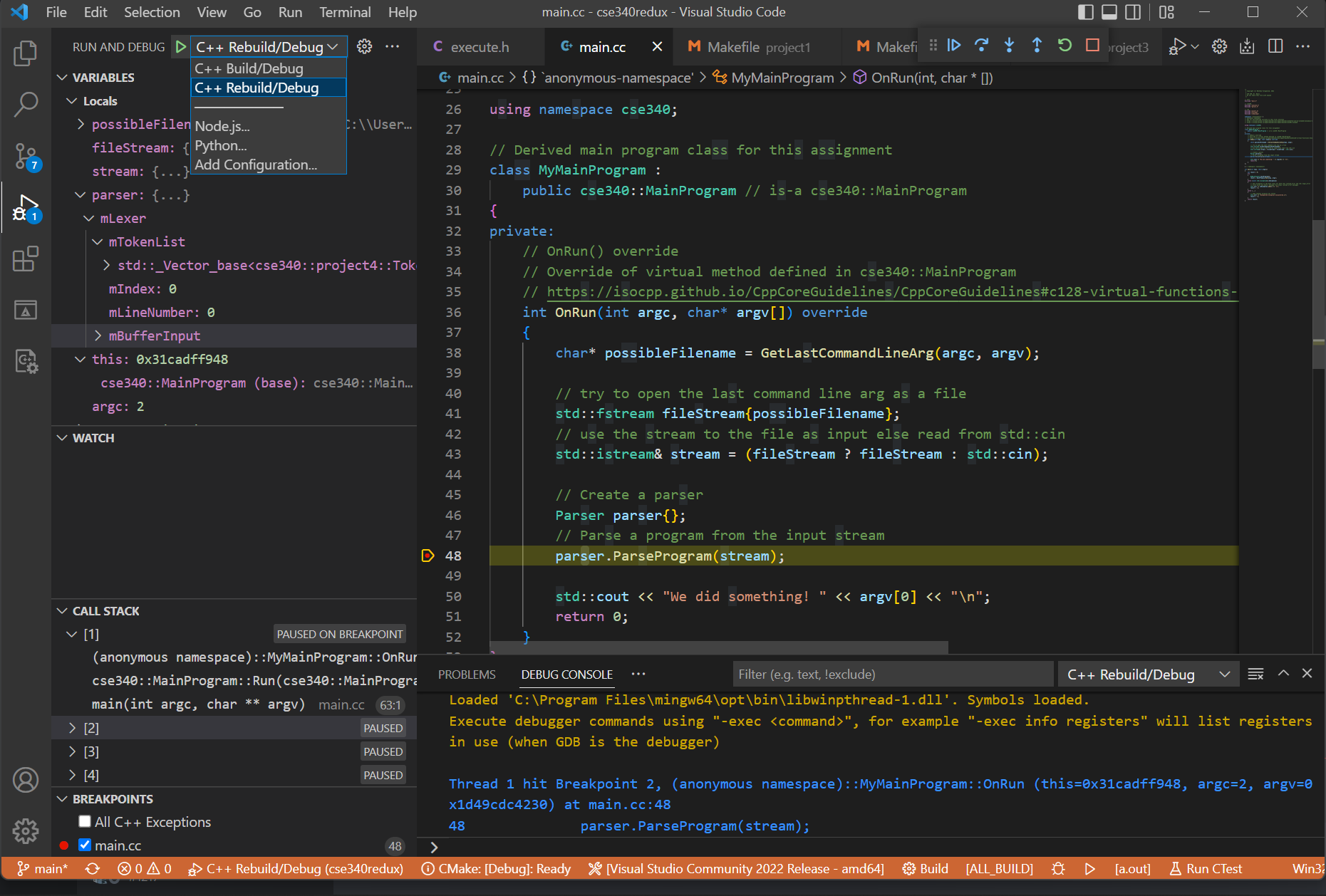Open the Terminal menu
This screenshot has height=896, width=1326.
click(345, 12)
